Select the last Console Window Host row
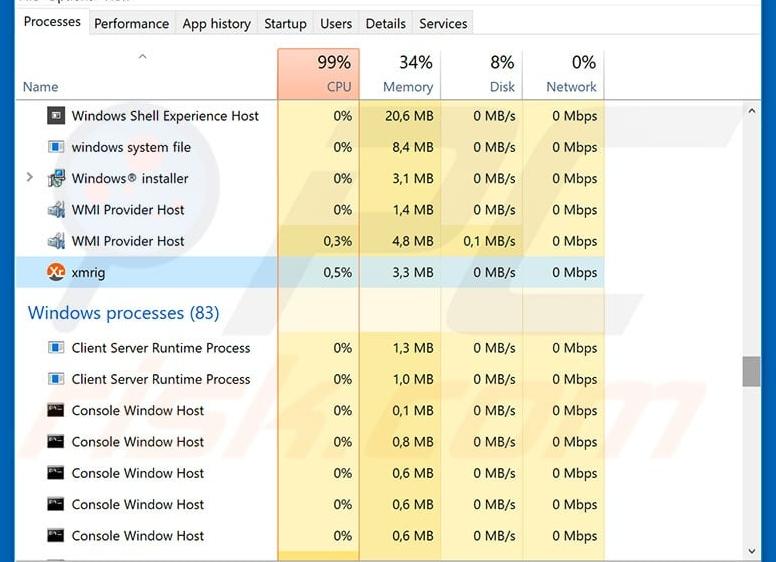The image size is (776, 562). click(x=310, y=536)
